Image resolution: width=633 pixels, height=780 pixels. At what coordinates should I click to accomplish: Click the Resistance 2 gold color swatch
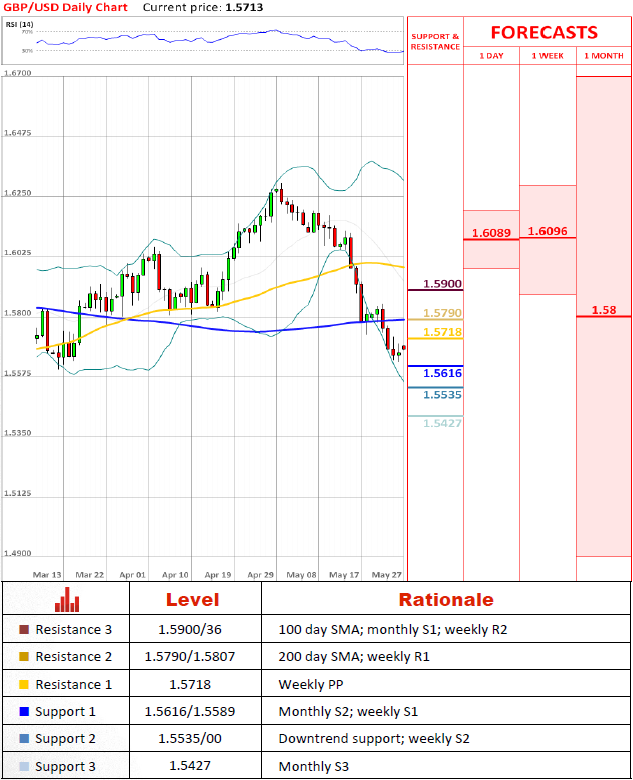tap(24, 657)
